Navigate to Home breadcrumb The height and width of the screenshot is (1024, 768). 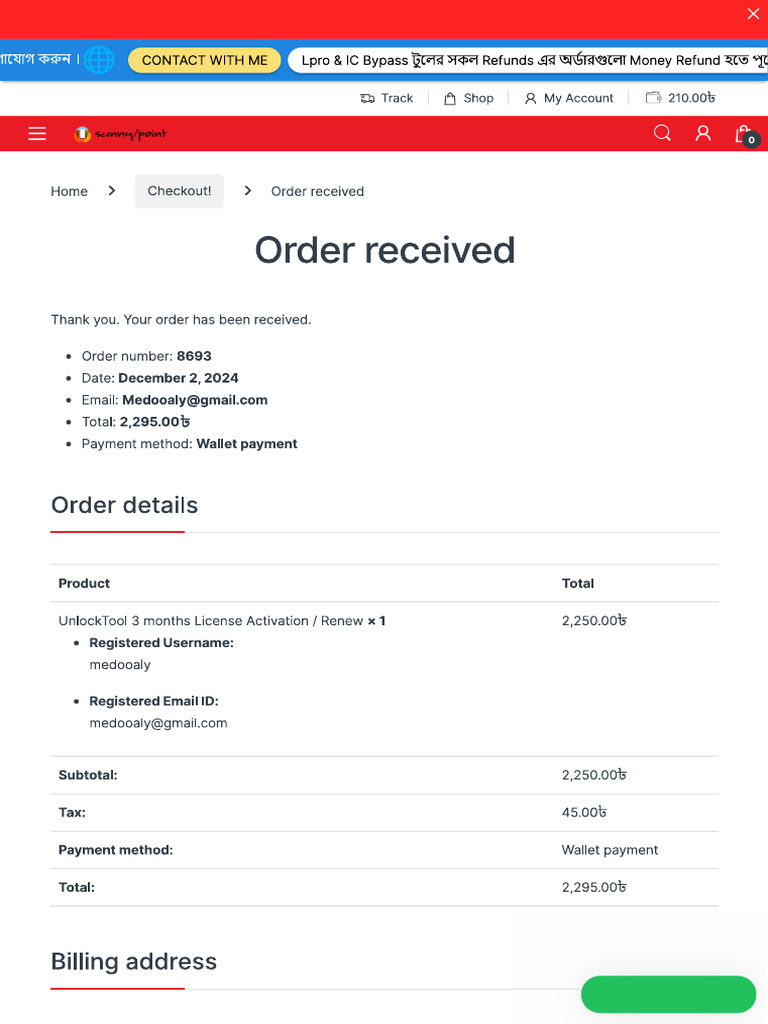[x=69, y=191]
